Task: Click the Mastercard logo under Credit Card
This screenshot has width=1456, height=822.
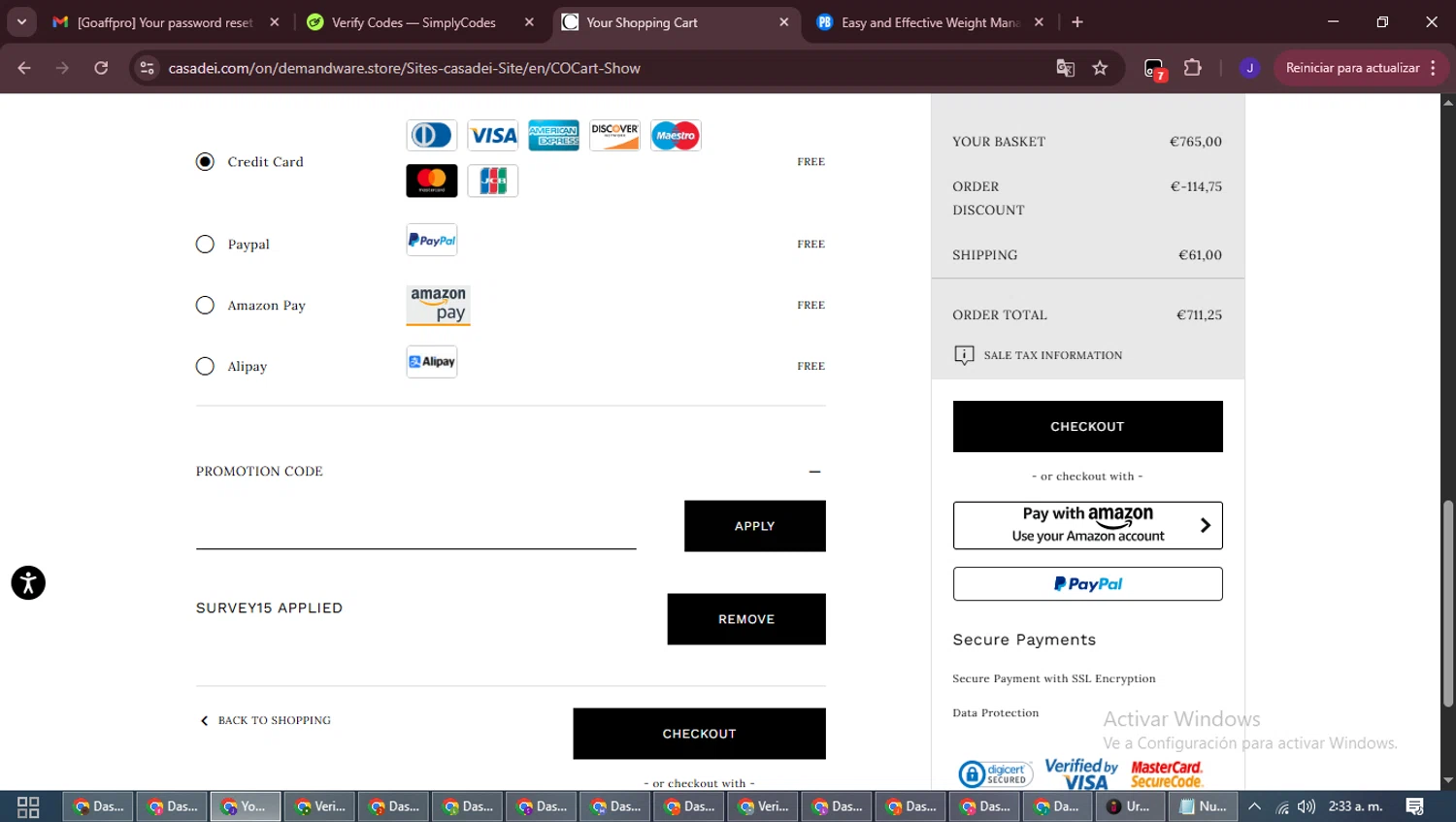Action: (432, 181)
